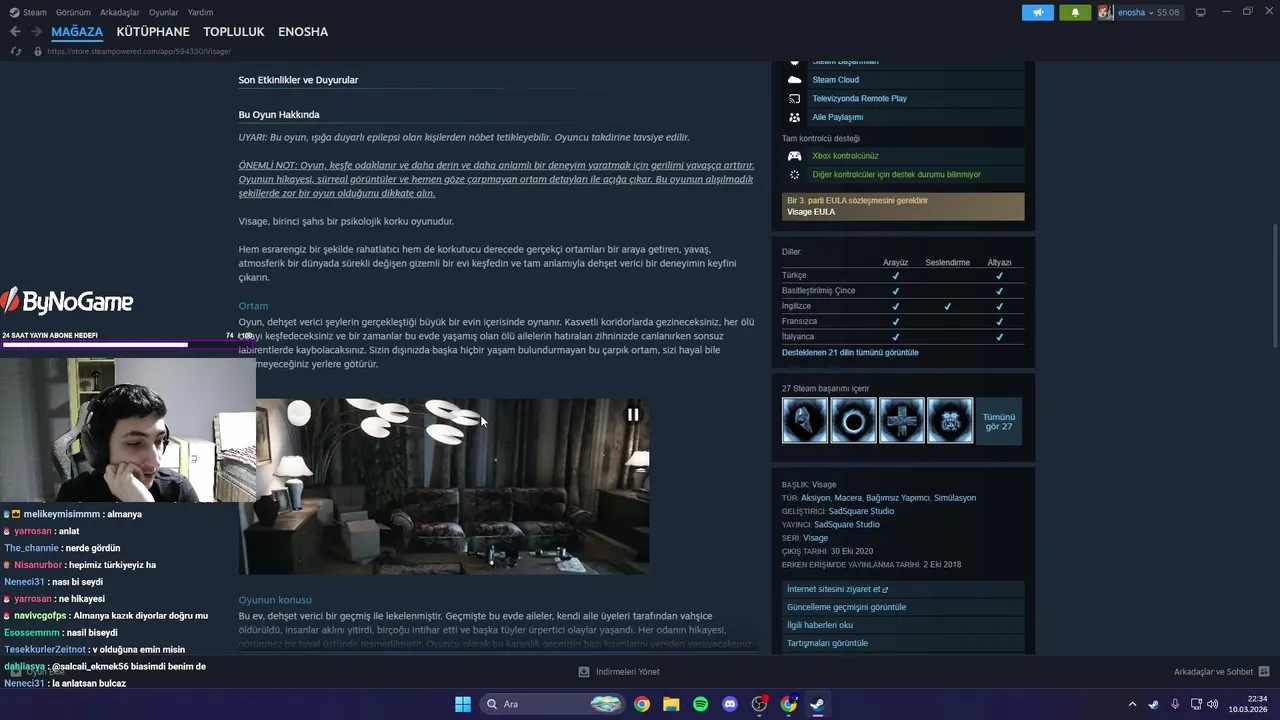Open the Macera genre link
Screen dimensions: 1280x720
848,498
